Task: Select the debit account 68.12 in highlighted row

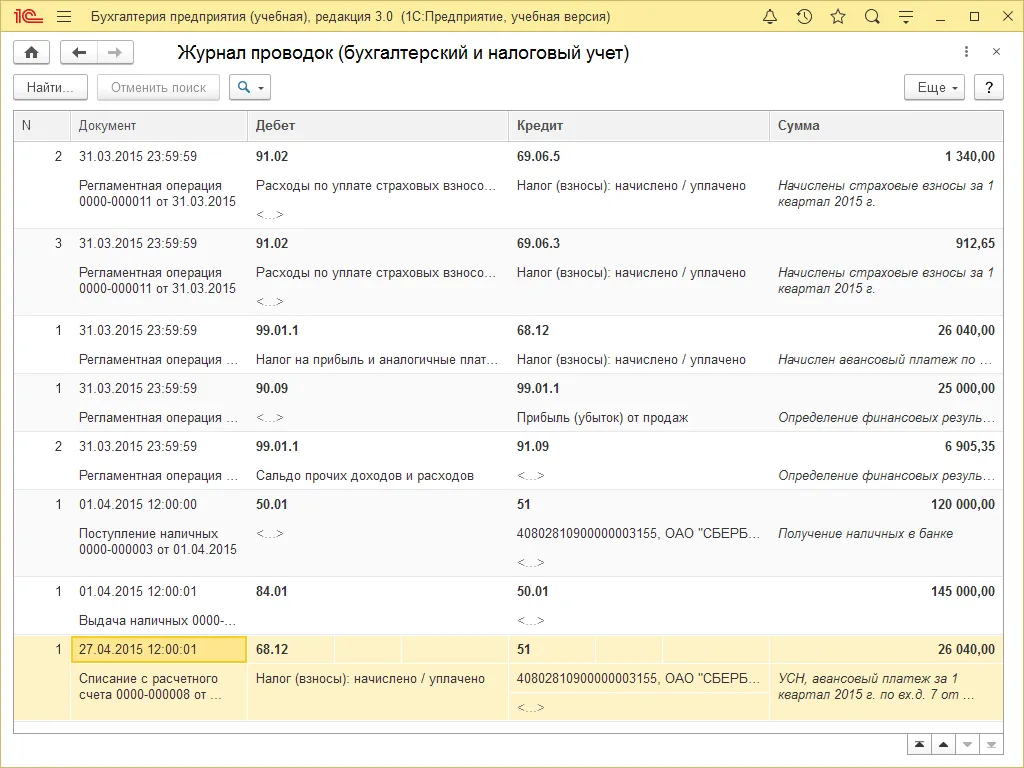Action: pyautogui.click(x=272, y=650)
